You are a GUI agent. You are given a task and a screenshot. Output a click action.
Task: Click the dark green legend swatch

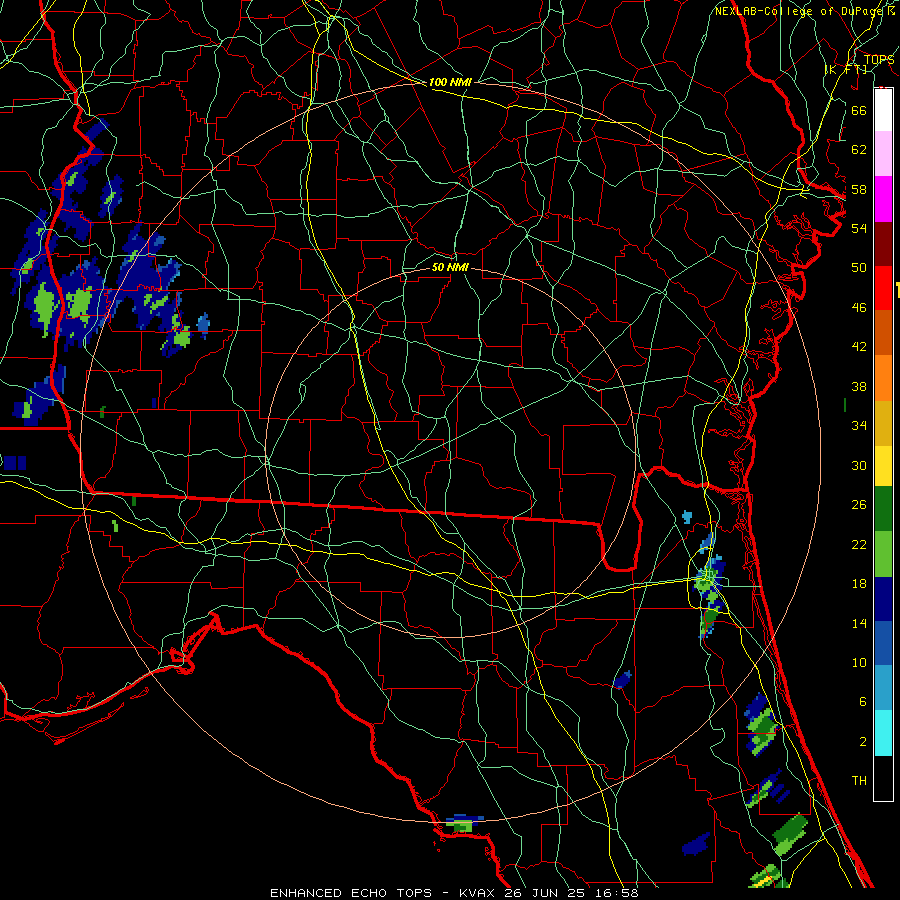click(883, 509)
